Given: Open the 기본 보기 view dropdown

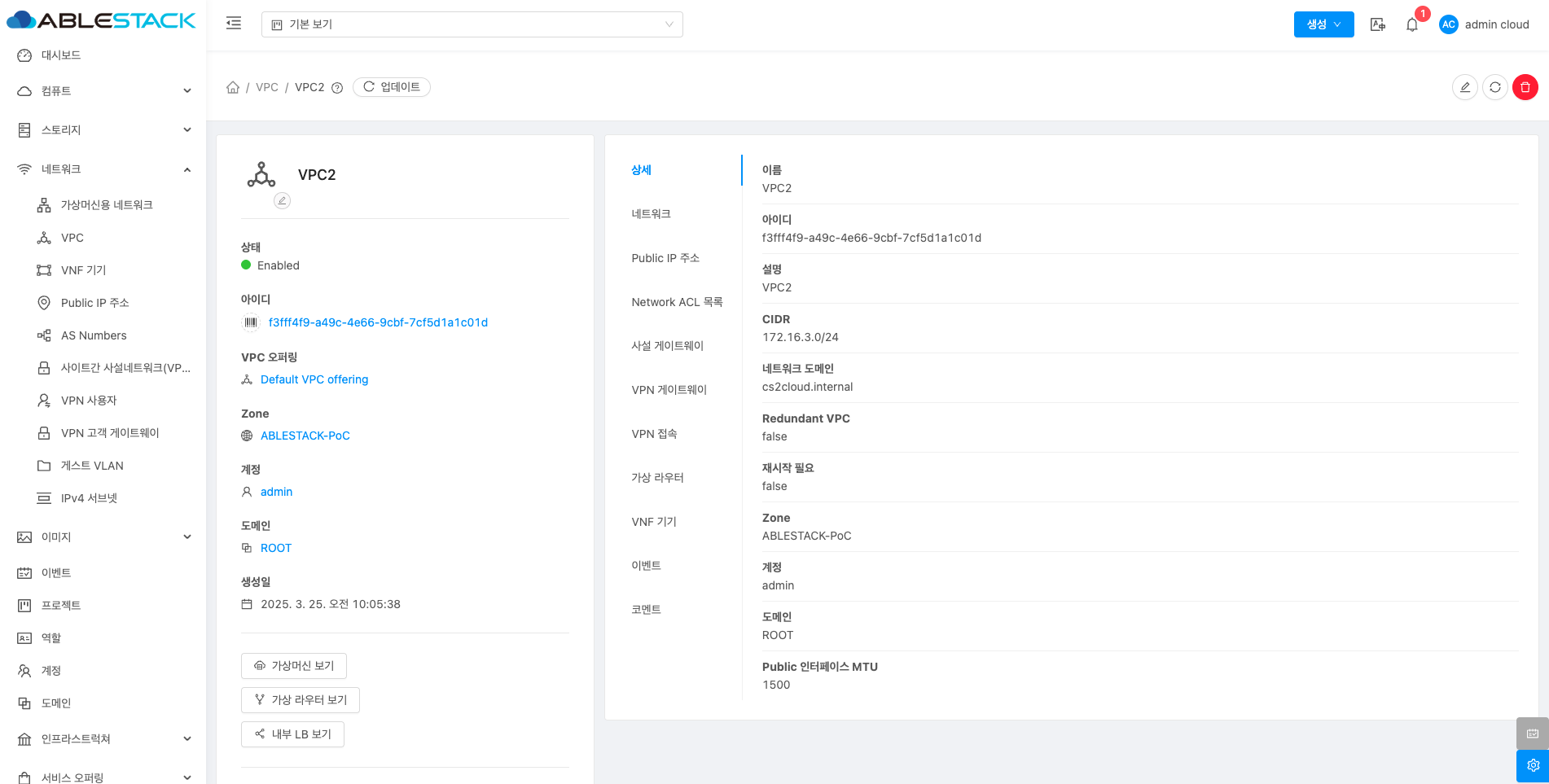Looking at the screenshot, I should pyautogui.click(x=472, y=24).
